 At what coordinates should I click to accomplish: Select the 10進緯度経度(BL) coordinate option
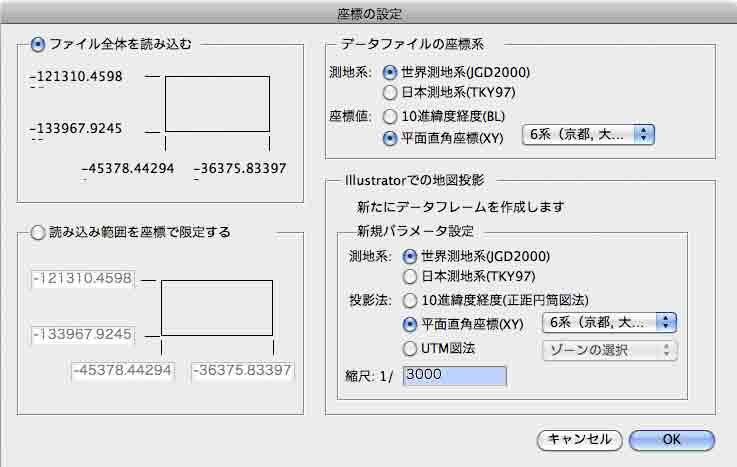[x=390, y=116]
